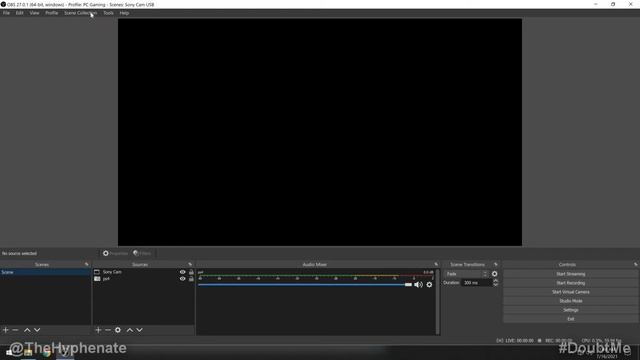The height and width of the screenshot is (360, 640).
Task: Increase transition Duration with up arrow
Action: point(496,281)
